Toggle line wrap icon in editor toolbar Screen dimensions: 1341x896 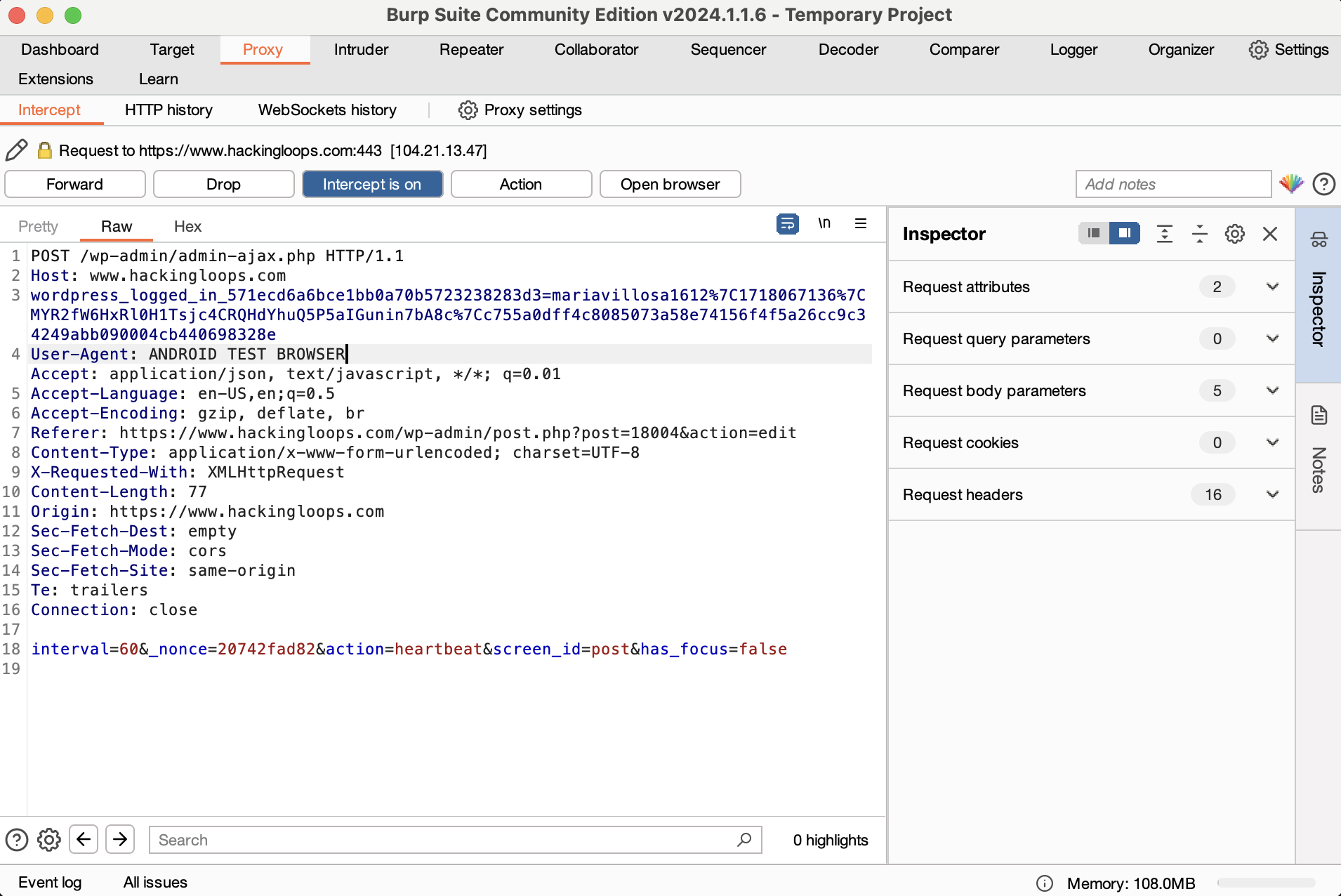point(787,224)
